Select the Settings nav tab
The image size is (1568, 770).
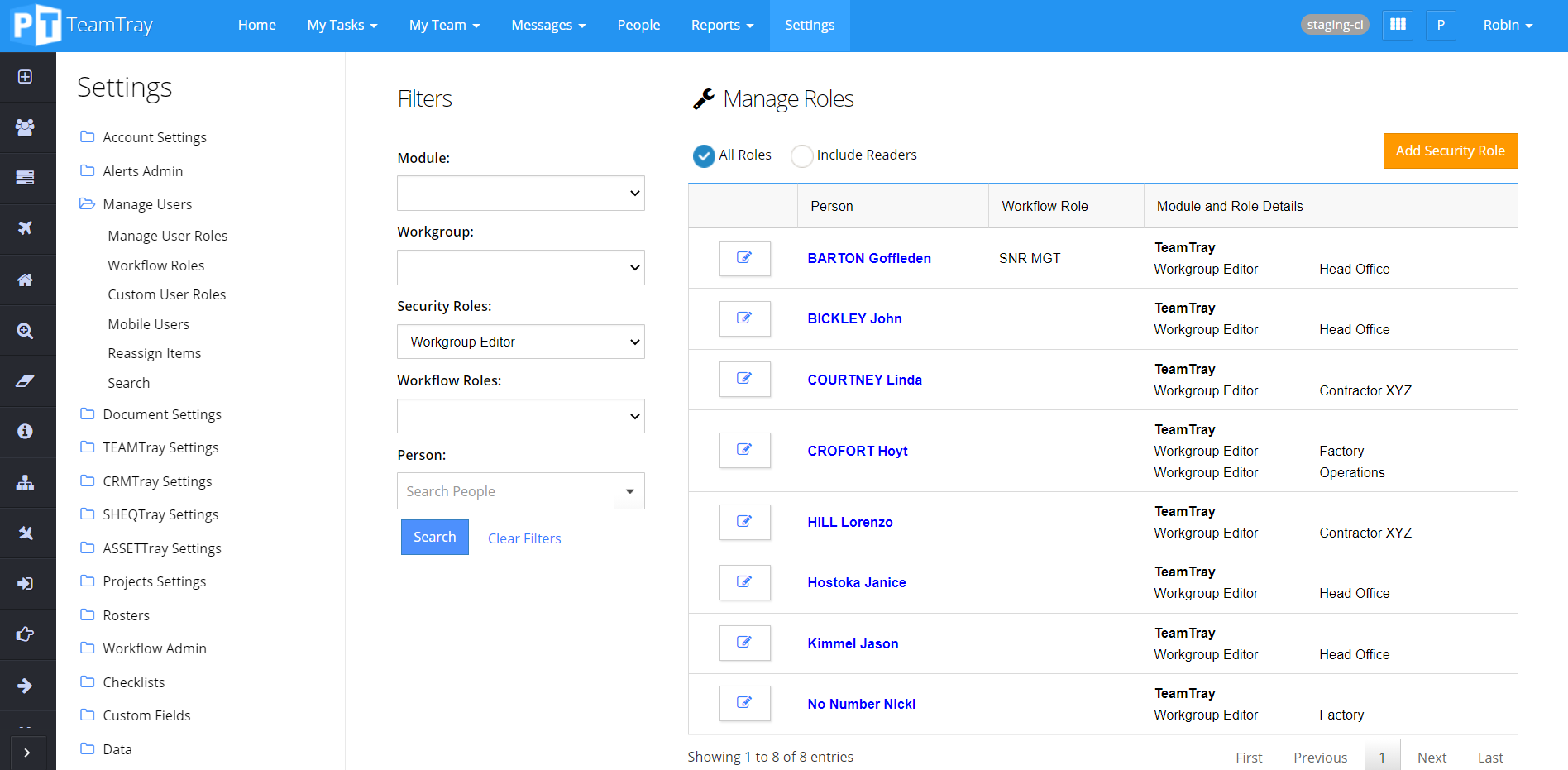pos(810,26)
